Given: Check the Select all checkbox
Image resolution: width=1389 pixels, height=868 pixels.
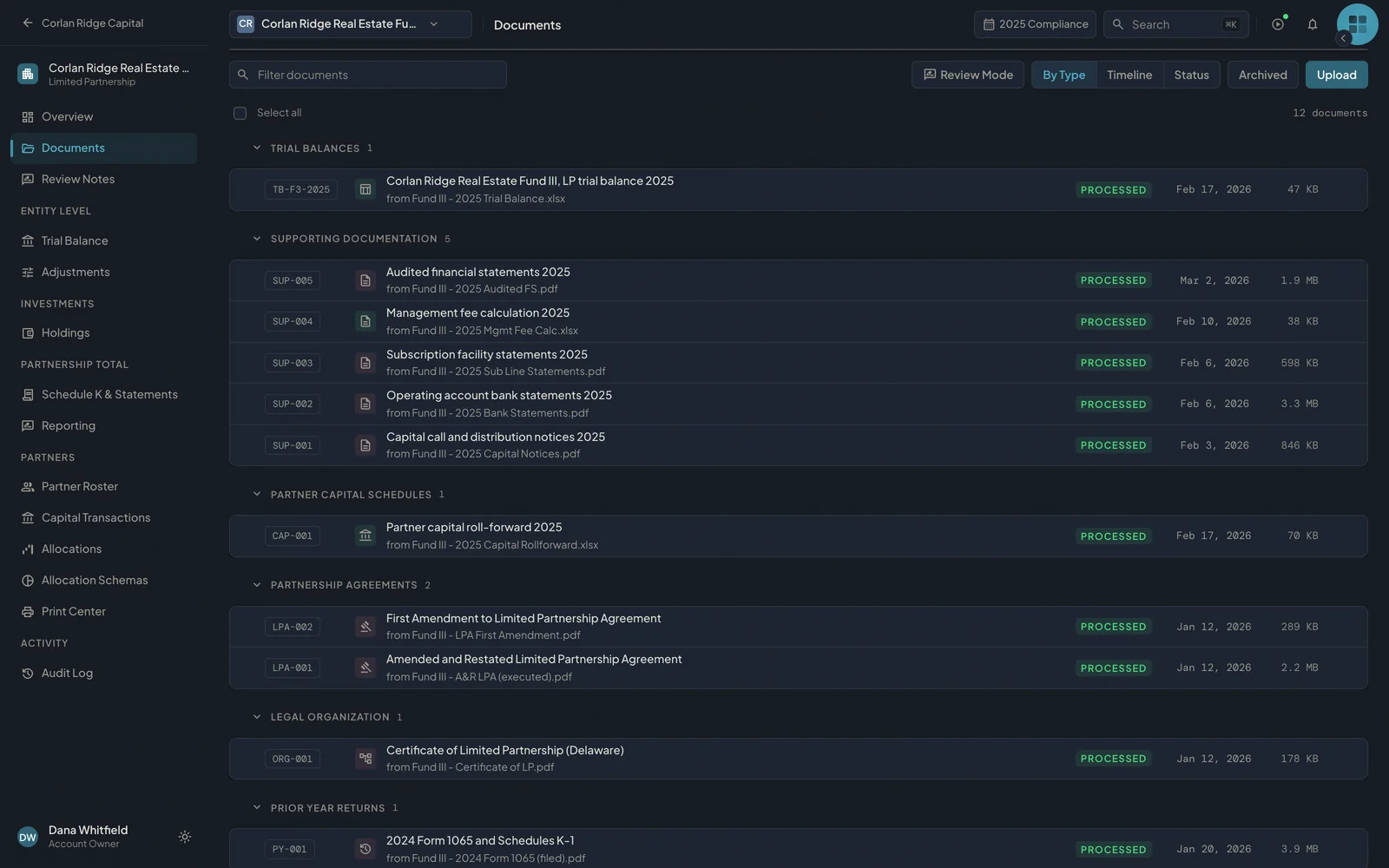Looking at the screenshot, I should [x=240, y=113].
